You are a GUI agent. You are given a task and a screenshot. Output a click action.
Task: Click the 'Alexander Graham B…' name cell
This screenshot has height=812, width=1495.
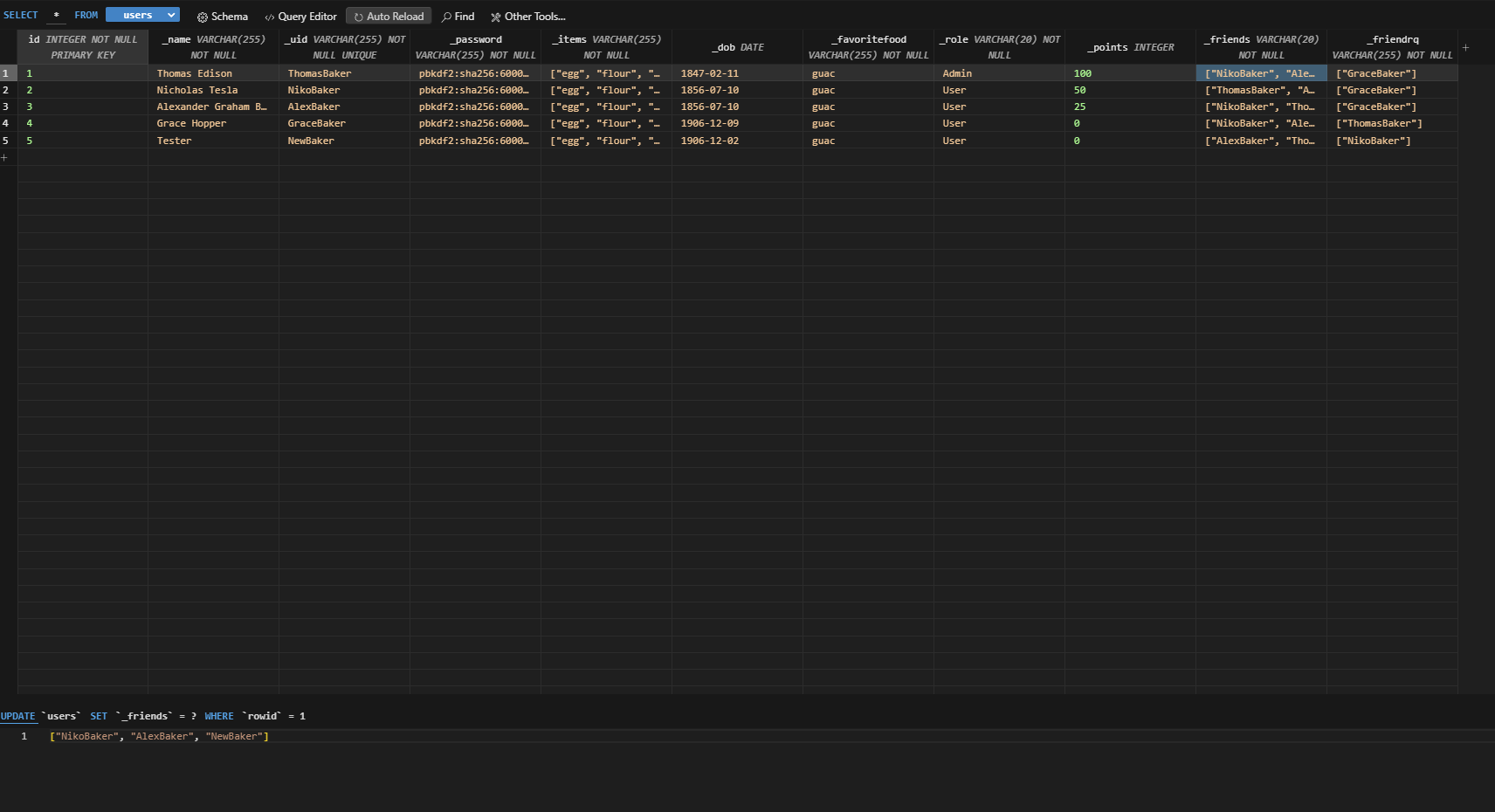pos(214,107)
